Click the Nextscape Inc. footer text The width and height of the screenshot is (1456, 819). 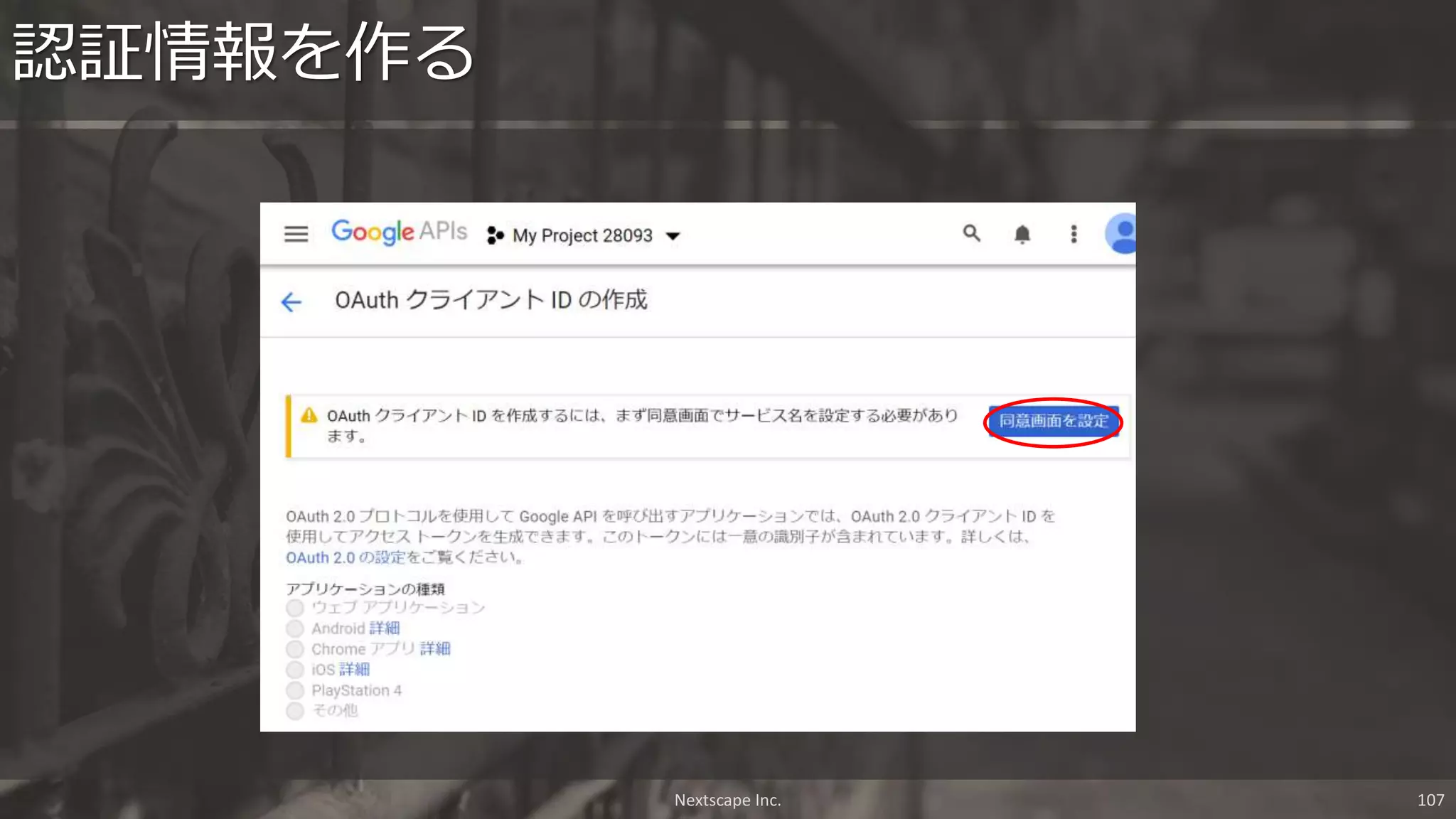tap(727, 800)
